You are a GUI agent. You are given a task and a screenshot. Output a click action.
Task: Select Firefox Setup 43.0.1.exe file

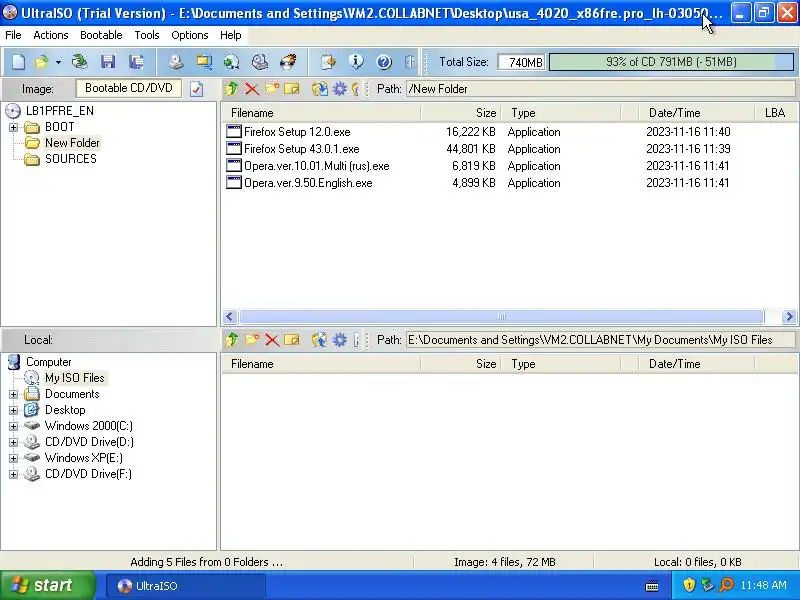tap(302, 149)
